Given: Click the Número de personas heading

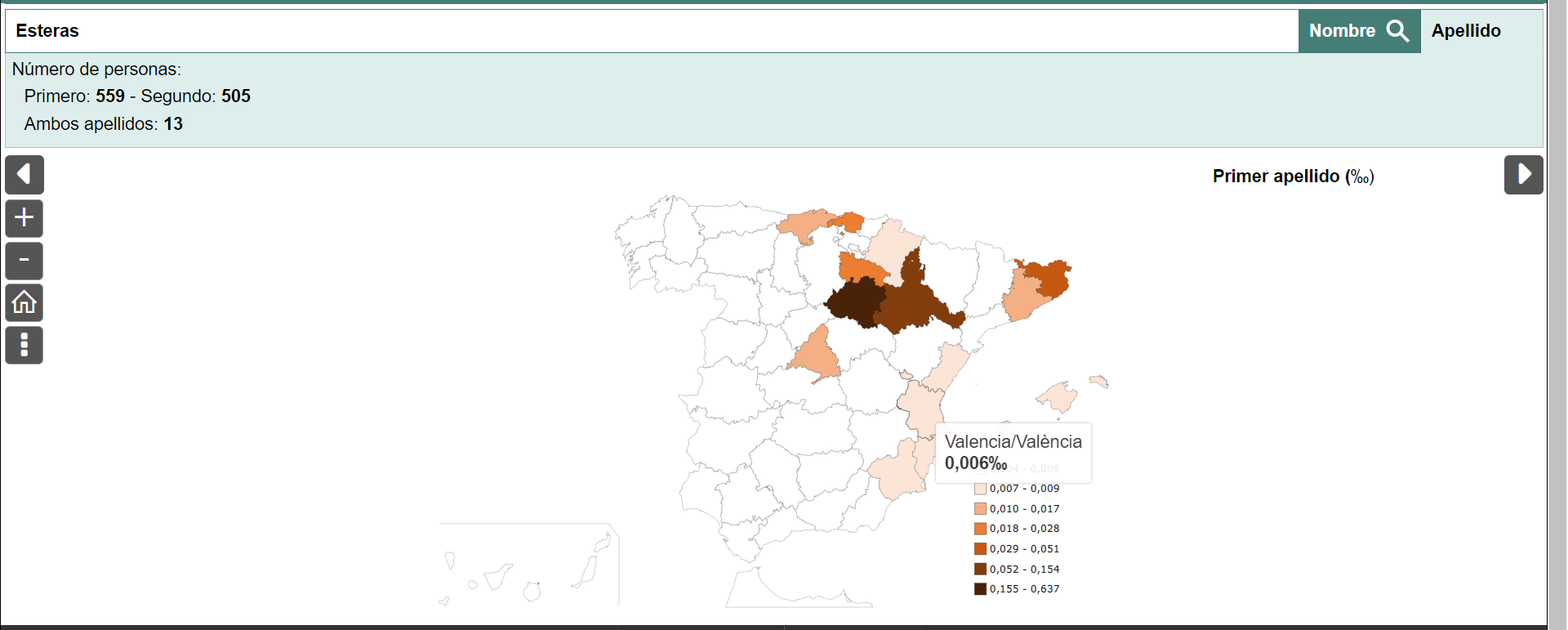Looking at the screenshot, I should [96, 69].
